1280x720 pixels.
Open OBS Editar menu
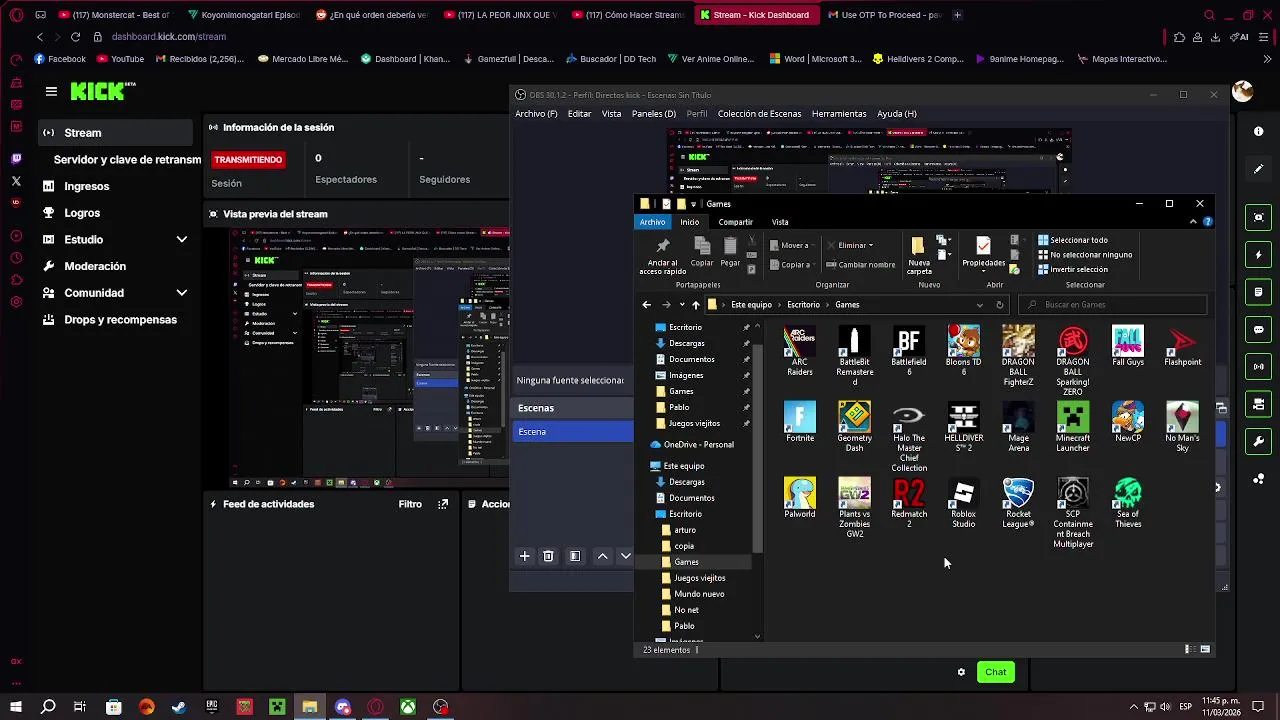point(580,114)
